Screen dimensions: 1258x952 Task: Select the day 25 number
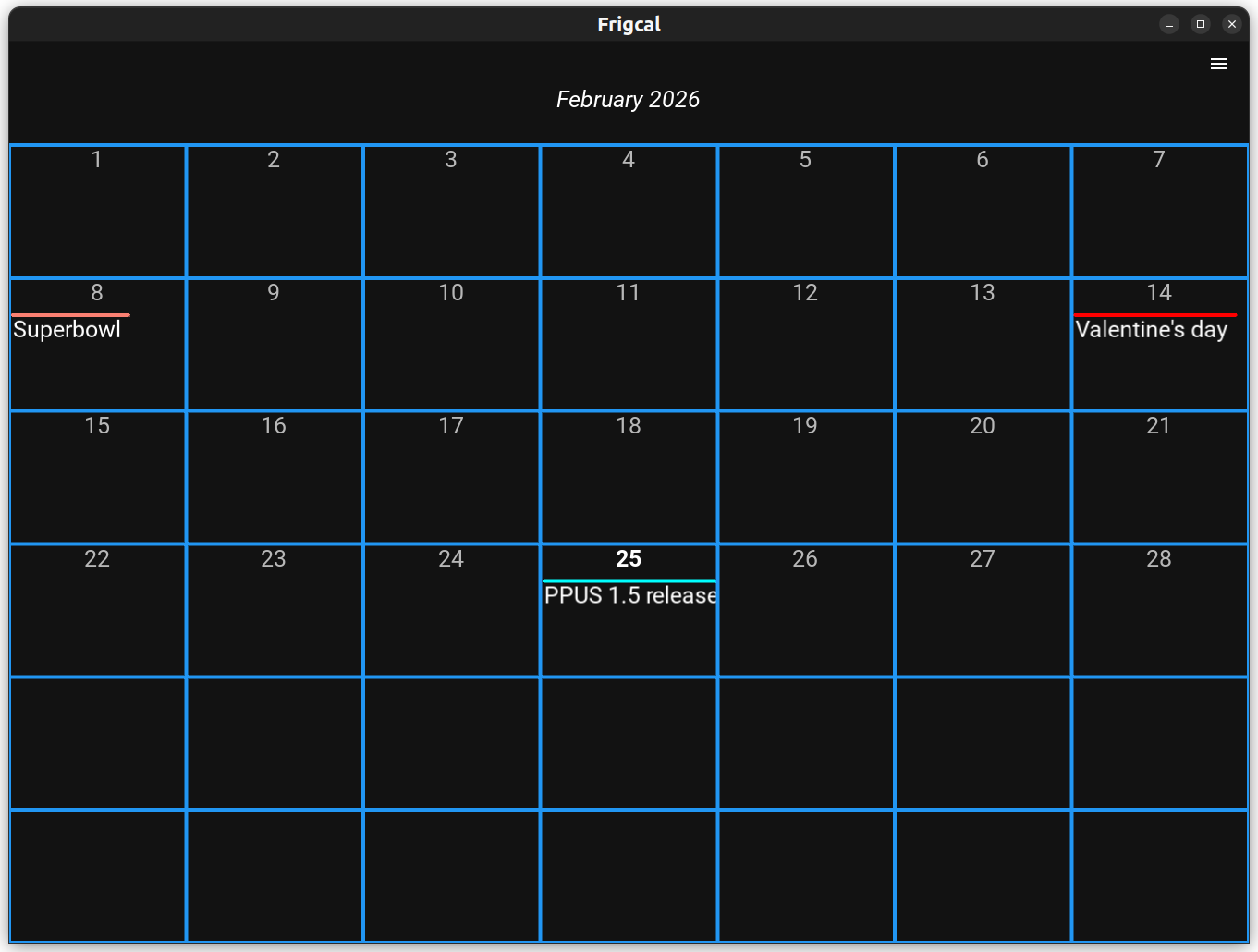tap(629, 559)
